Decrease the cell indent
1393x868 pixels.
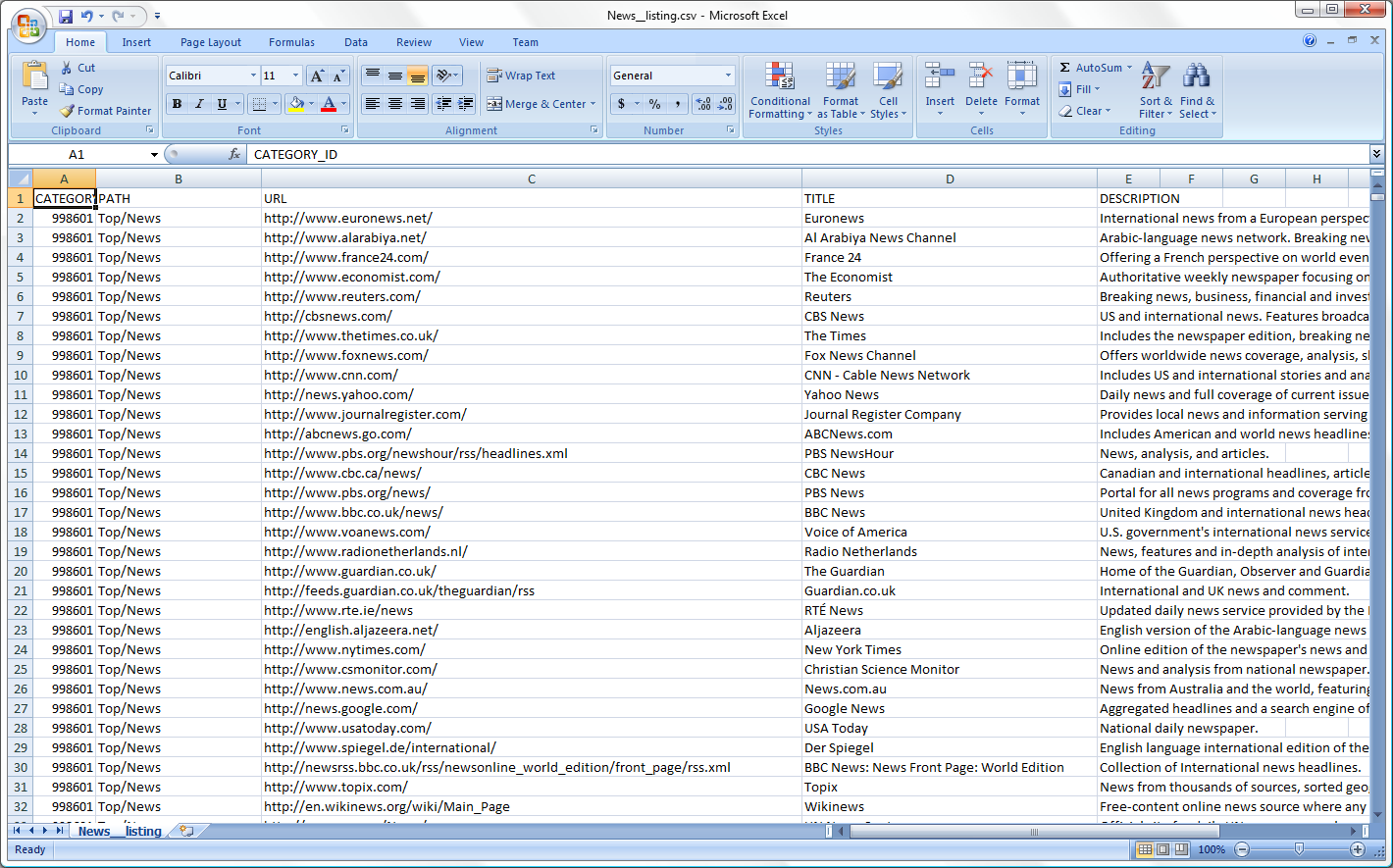pyautogui.click(x=443, y=104)
